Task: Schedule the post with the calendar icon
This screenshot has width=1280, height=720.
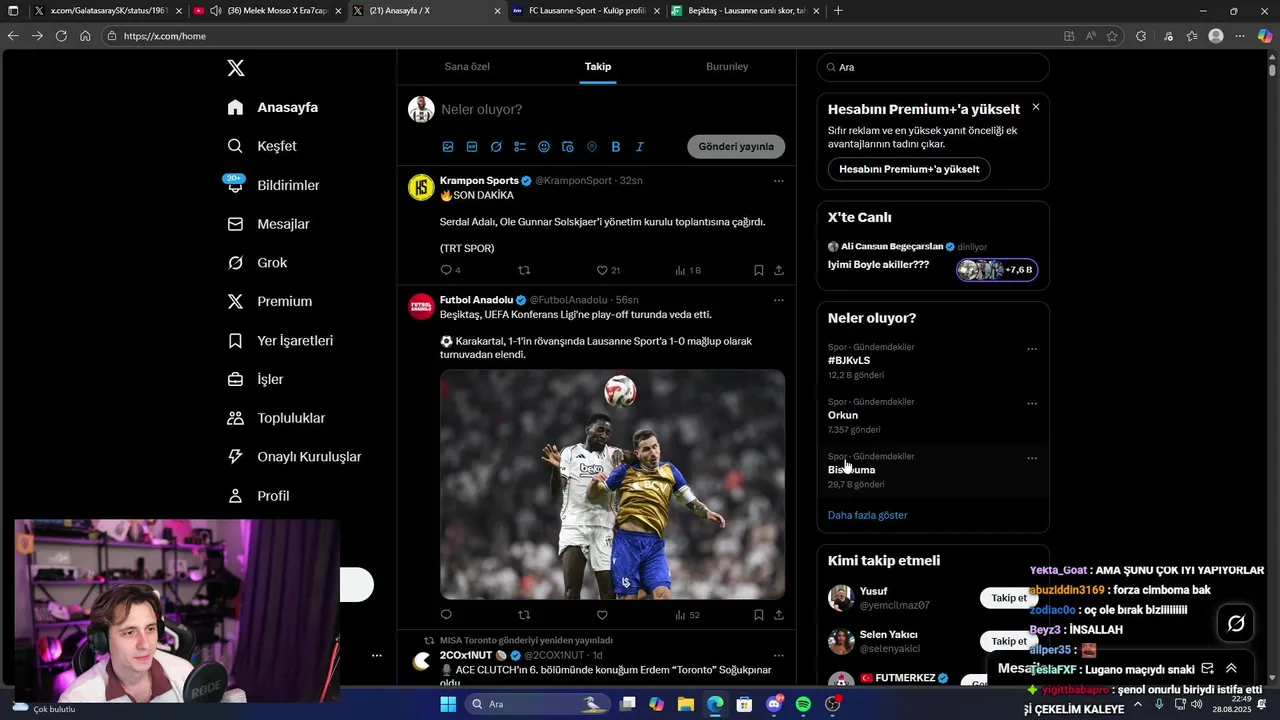Action: coord(568,147)
